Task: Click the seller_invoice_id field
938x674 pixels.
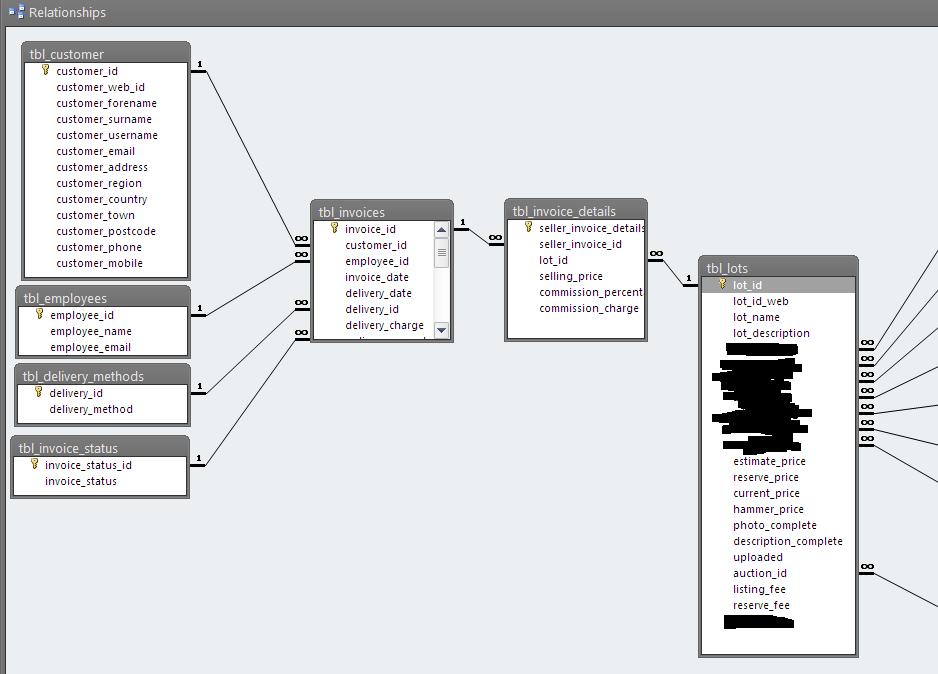Action: 580,244
